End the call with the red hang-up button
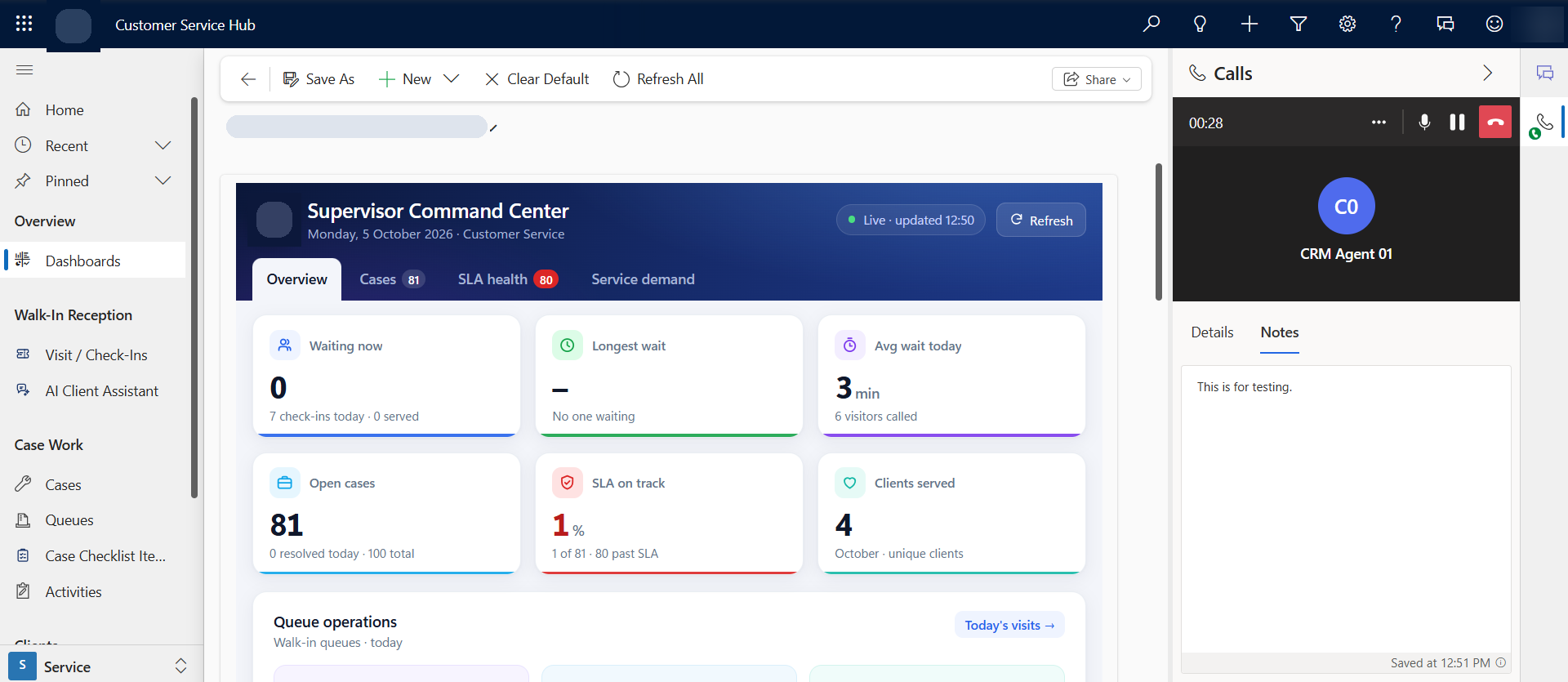The width and height of the screenshot is (1568, 682). 1494,122
